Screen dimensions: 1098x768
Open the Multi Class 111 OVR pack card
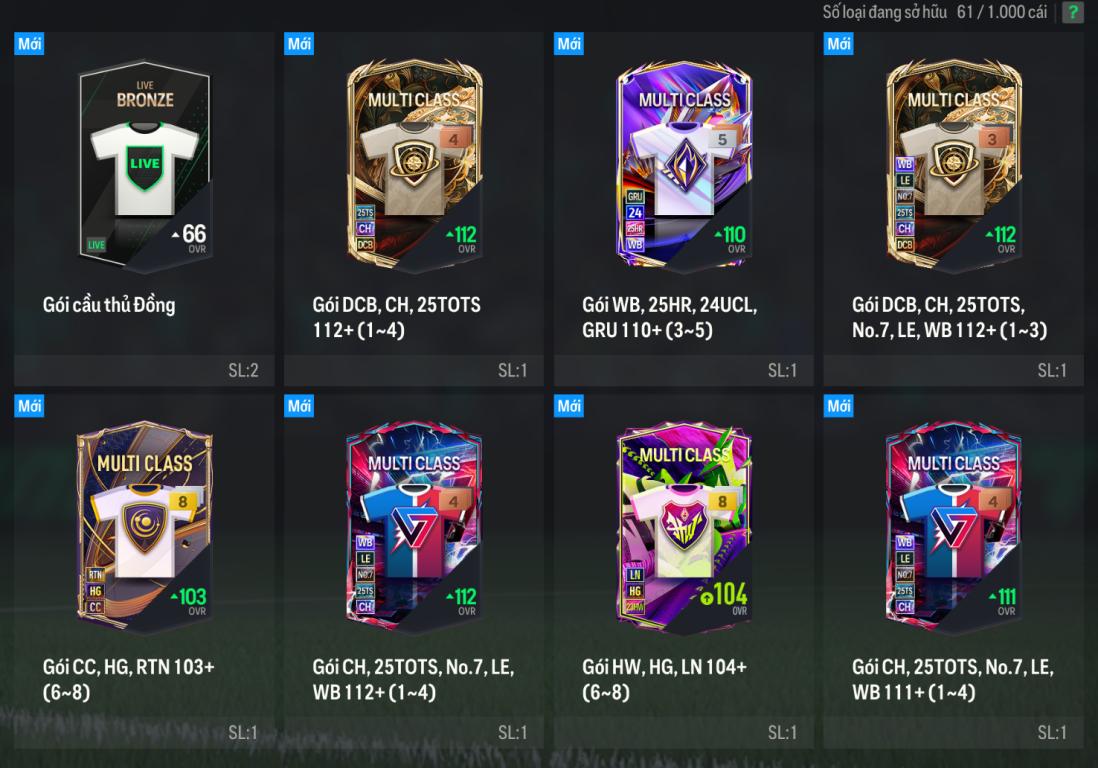954,526
